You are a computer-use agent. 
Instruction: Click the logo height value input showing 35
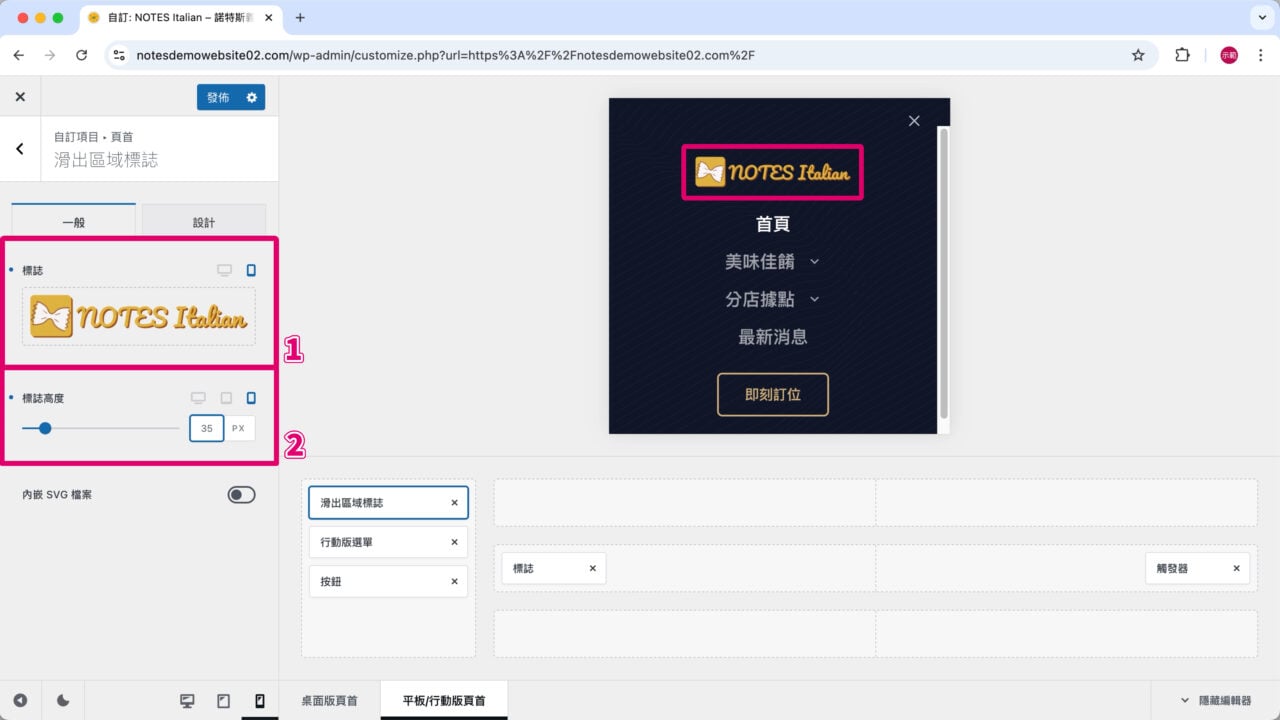[x=206, y=428]
